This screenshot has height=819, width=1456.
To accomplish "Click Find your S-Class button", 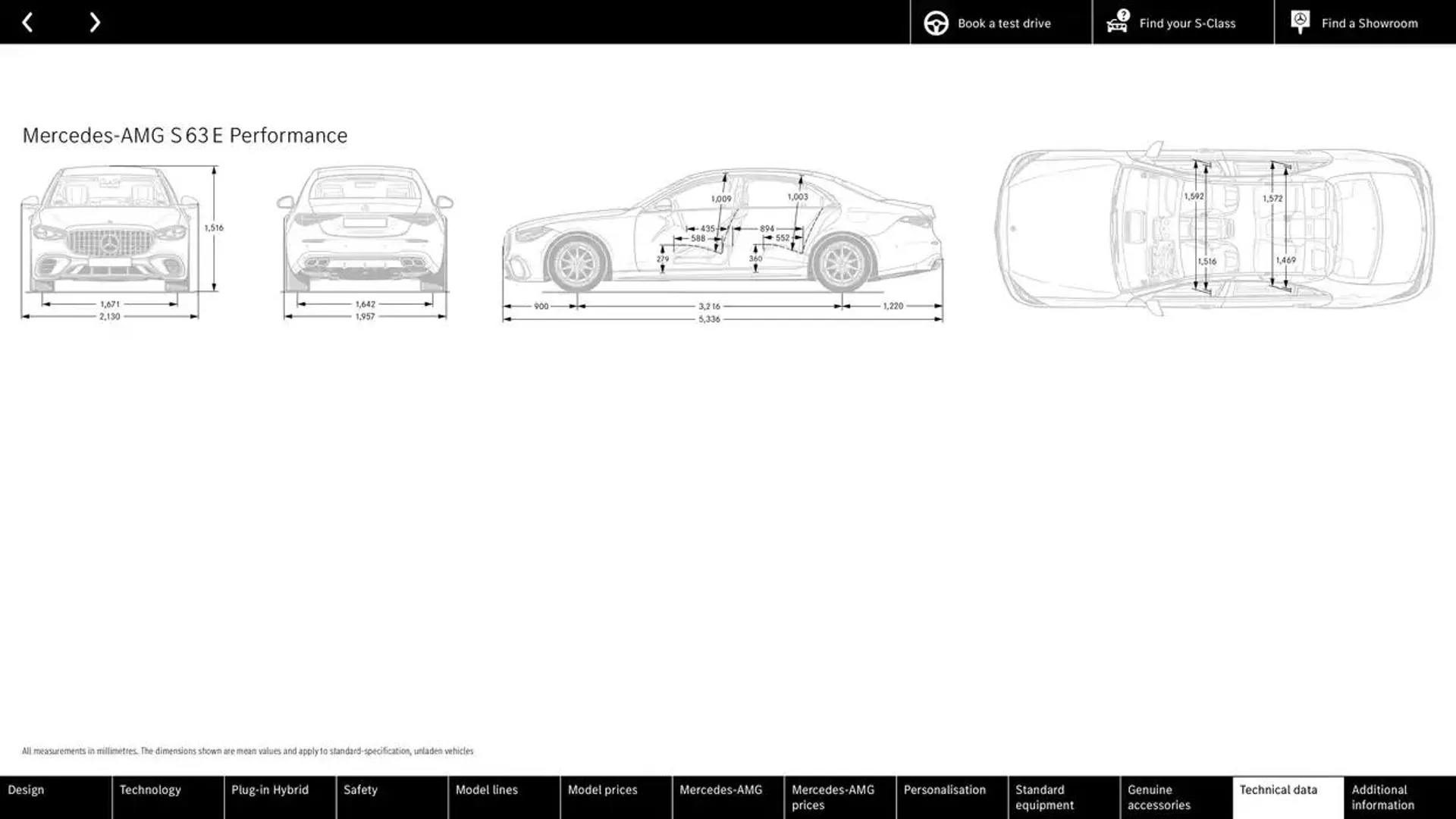I will pos(1183,22).
